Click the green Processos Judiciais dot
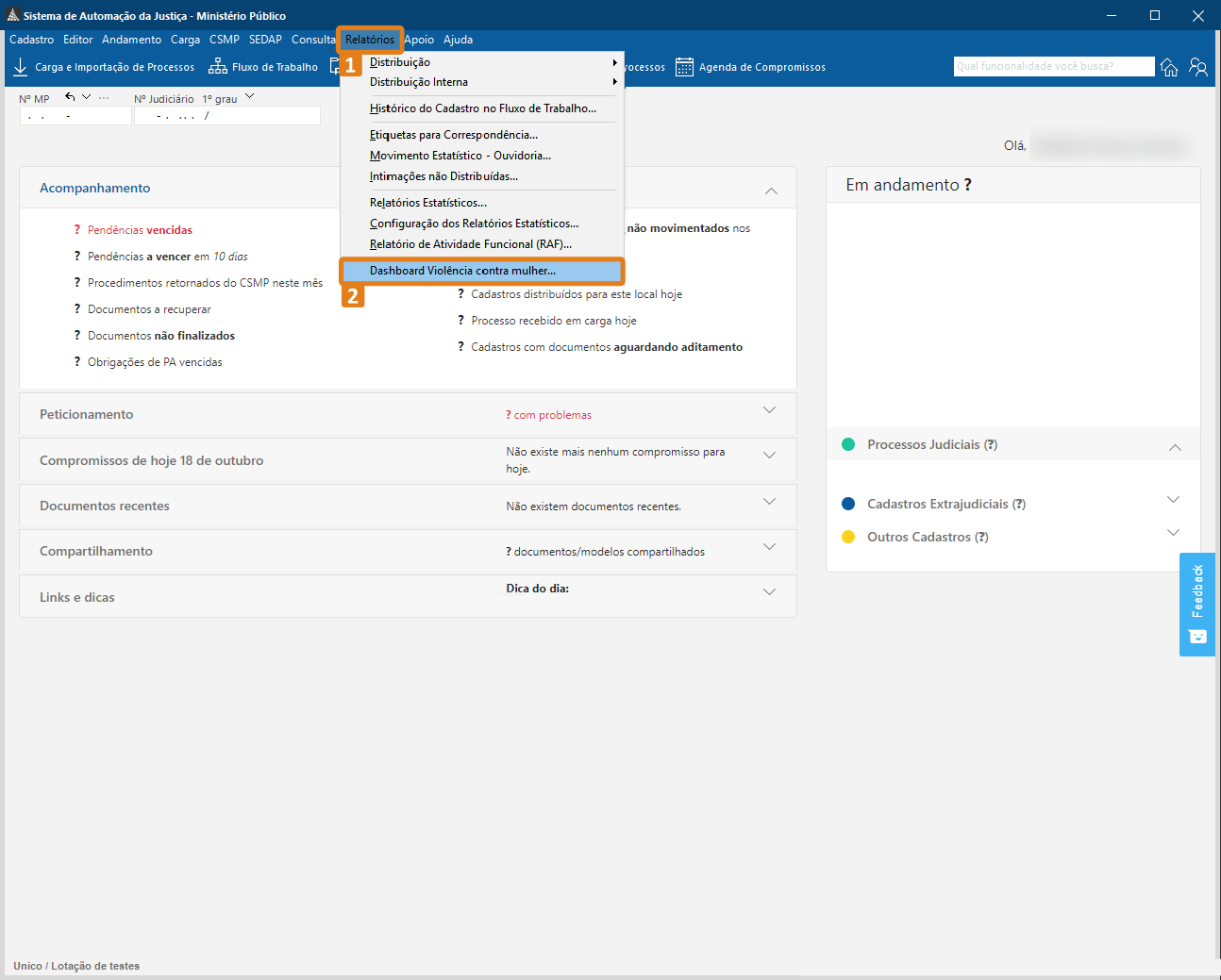 848,444
